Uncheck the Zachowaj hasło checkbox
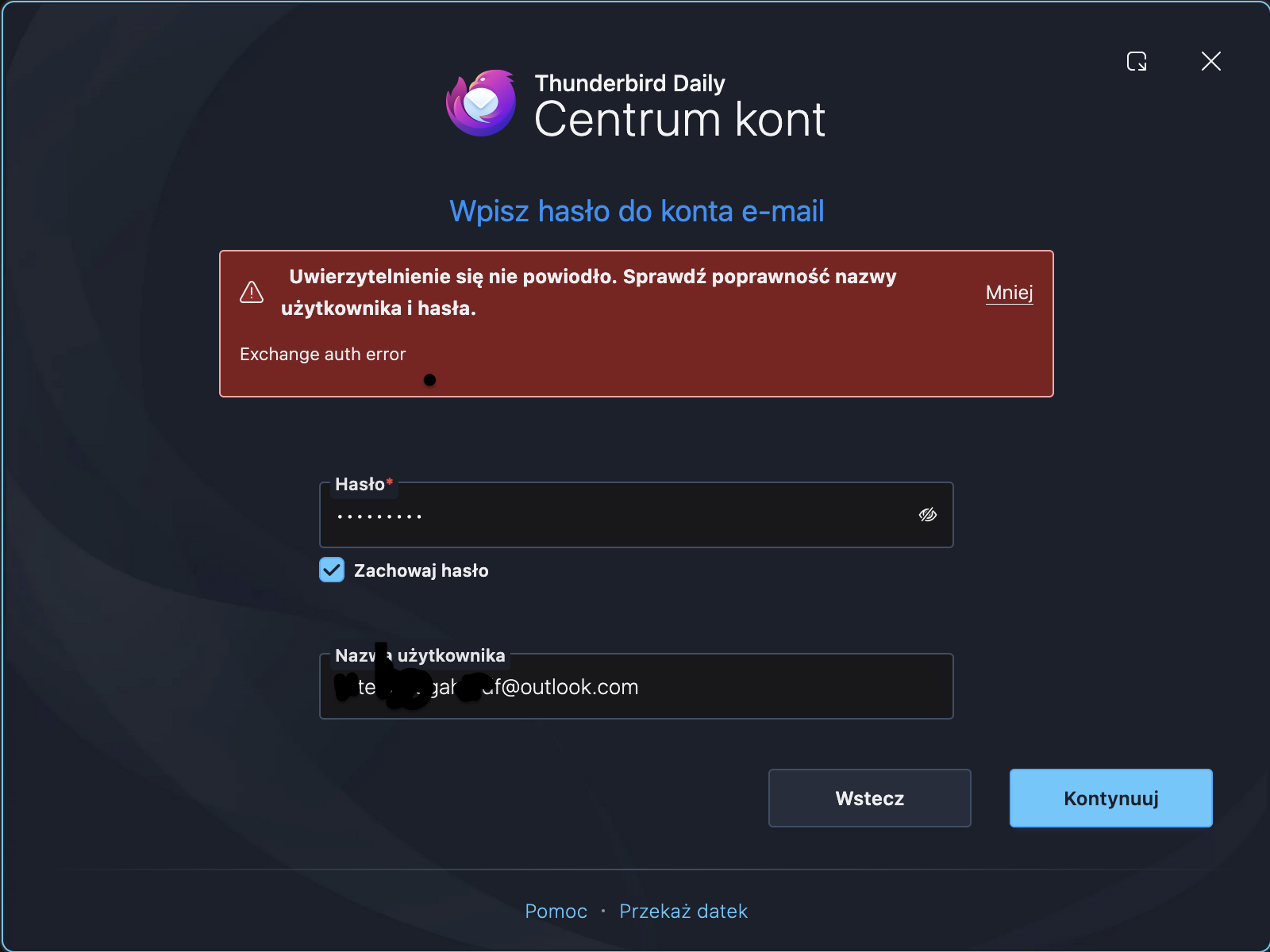Screen dimensions: 1270x952 pos(332,570)
